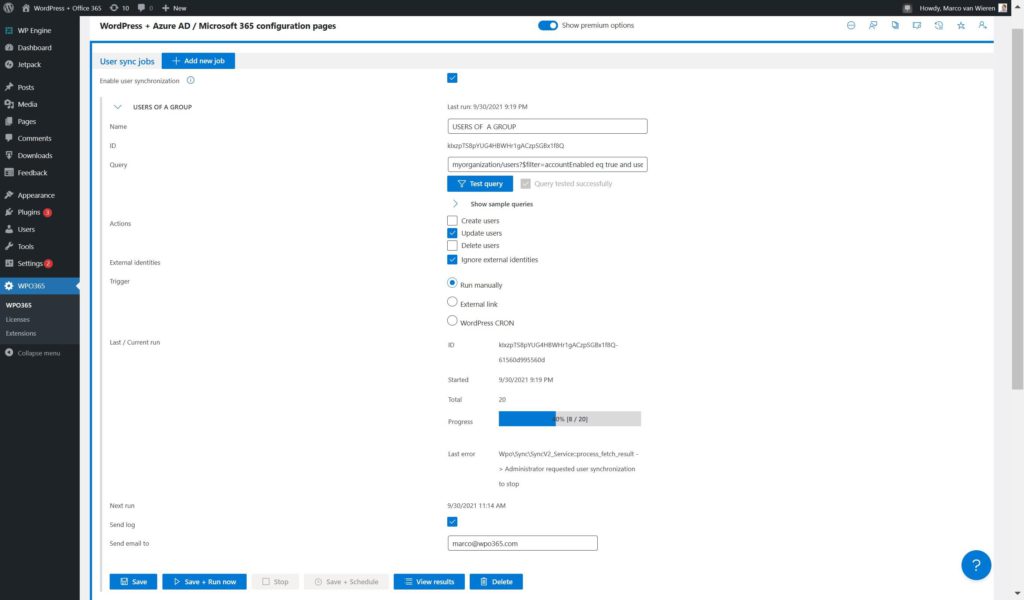Toggle Ignore external identities checkbox
This screenshot has height=600, width=1024.
pyautogui.click(x=452, y=259)
